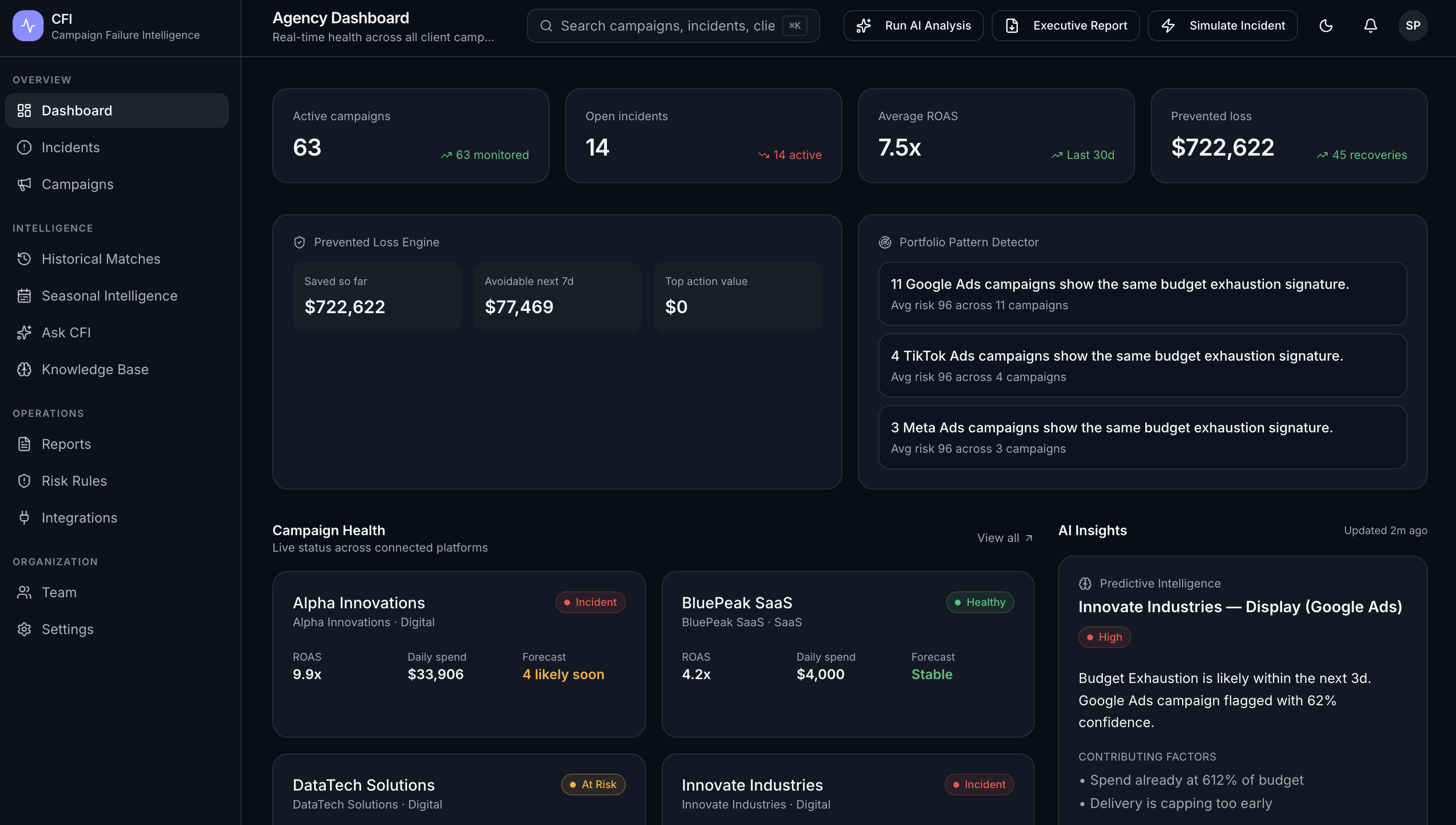Viewport: 1456px width, 825px height.
Task: Click the Seasonal Intelligence calendar icon
Action: (24, 296)
